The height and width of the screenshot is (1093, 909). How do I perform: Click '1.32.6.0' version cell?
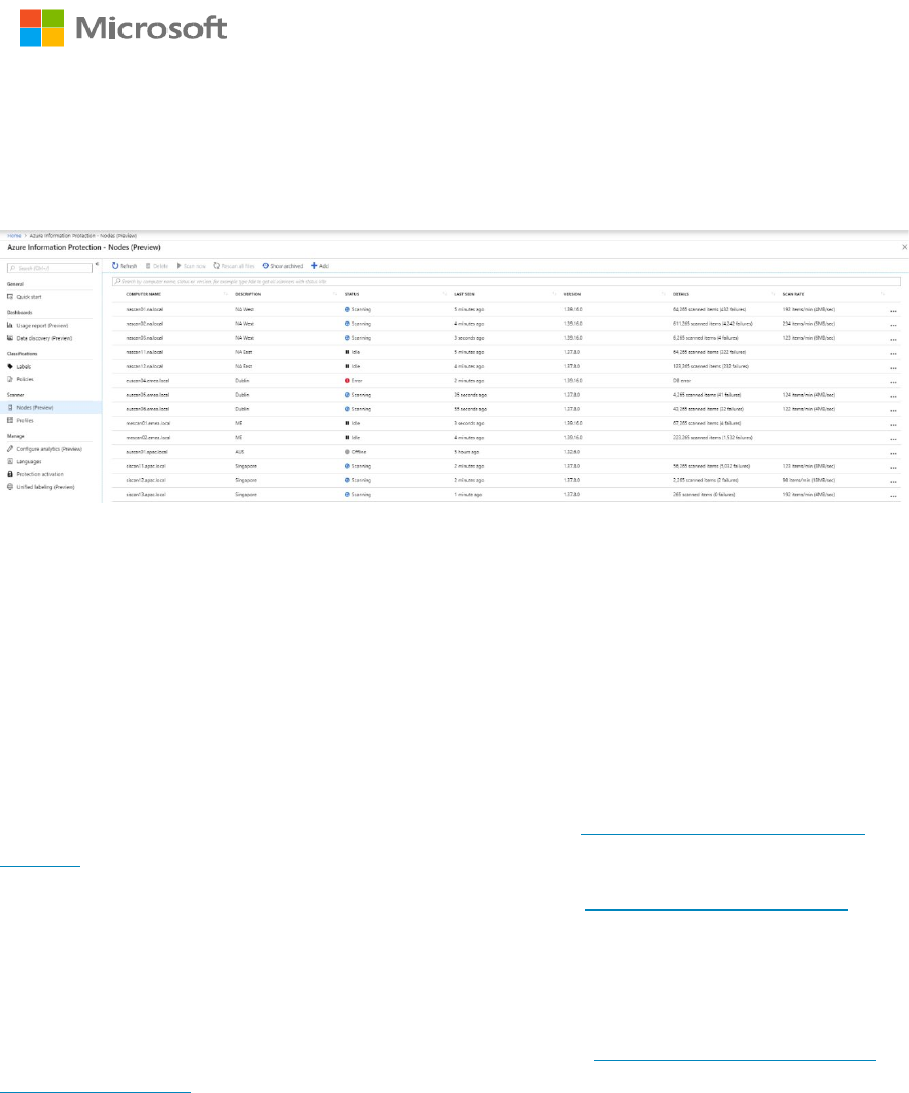(x=572, y=452)
